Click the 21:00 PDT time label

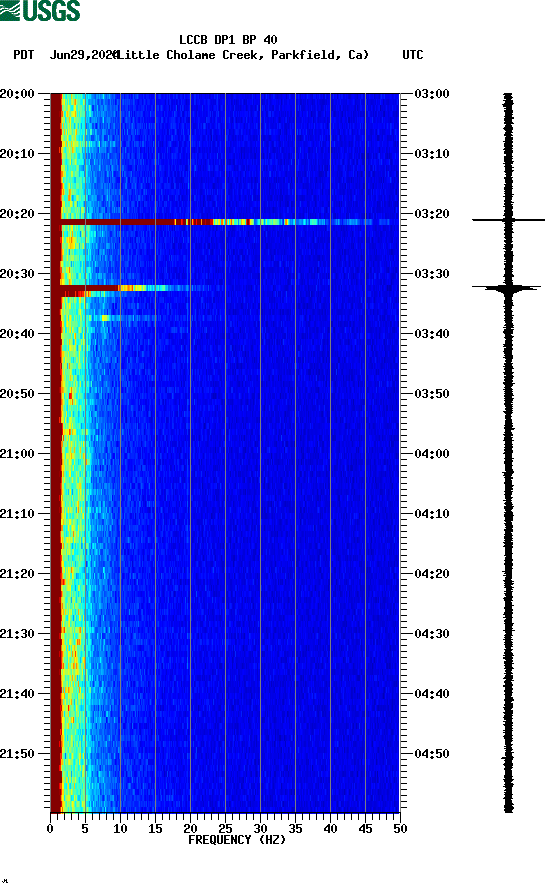click(17, 454)
